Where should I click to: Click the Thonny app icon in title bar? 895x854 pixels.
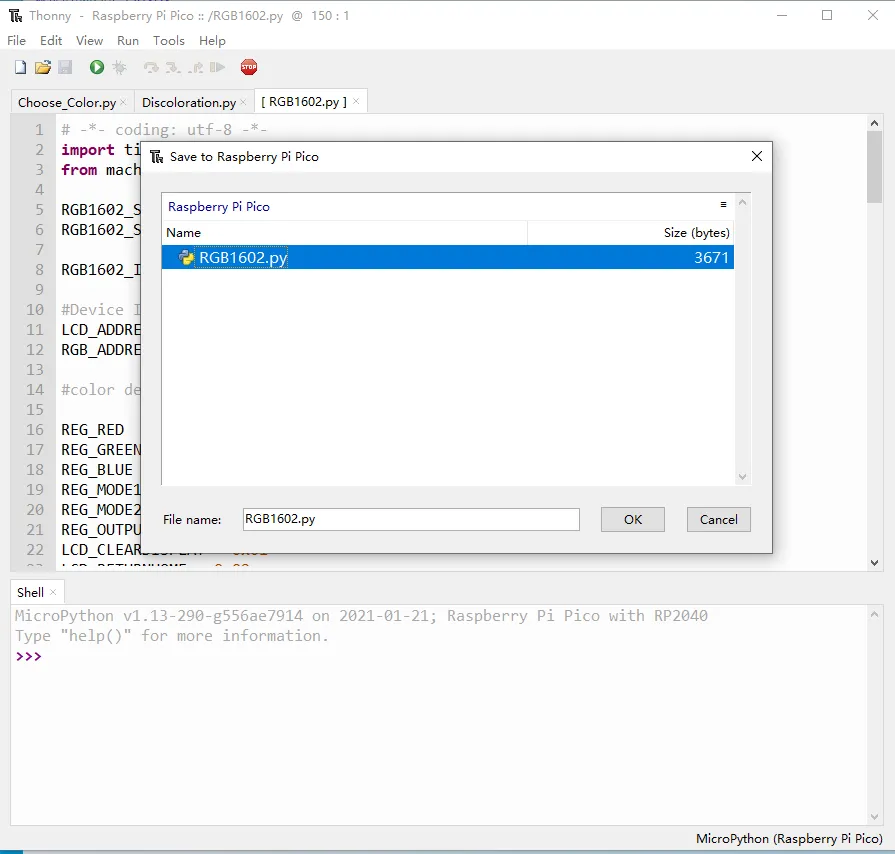(15, 15)
